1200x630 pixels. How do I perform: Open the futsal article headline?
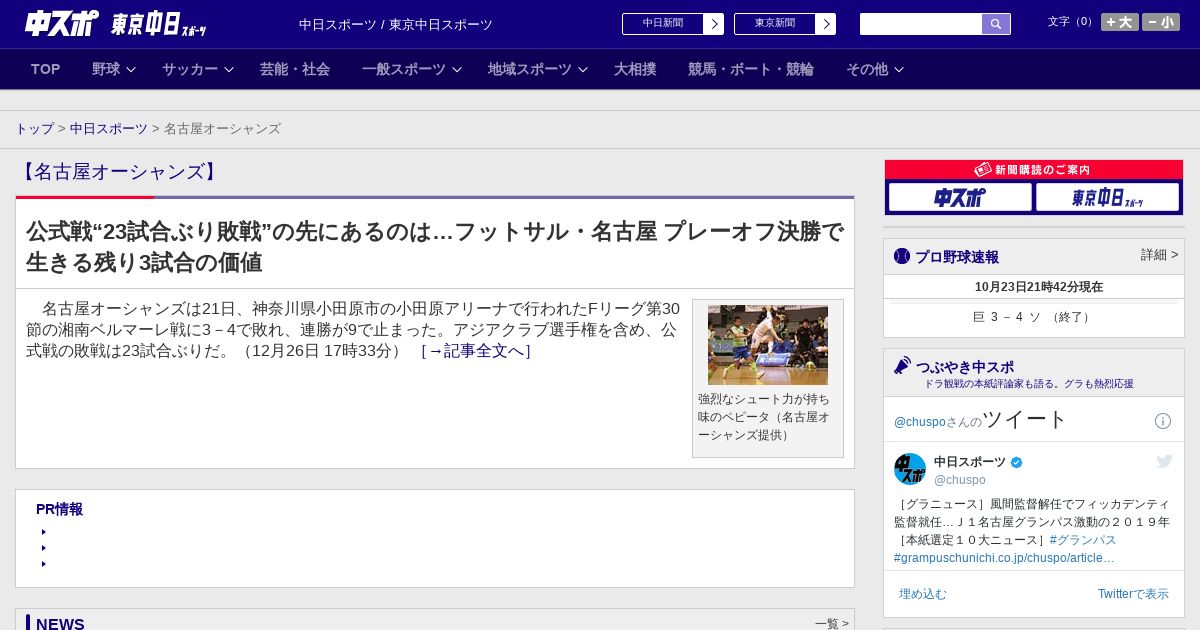(x=435, y=247)
